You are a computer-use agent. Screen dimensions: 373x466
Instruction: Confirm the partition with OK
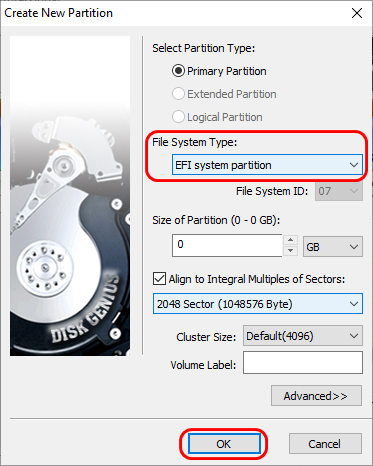pyautogui.click(x=224, y=444)
